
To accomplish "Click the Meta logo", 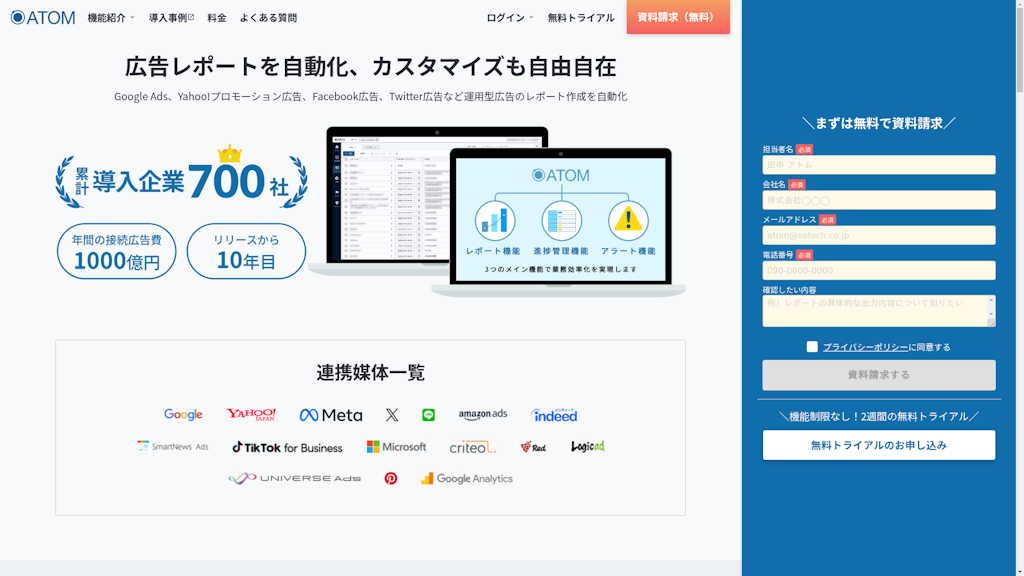I will point(331,415).
